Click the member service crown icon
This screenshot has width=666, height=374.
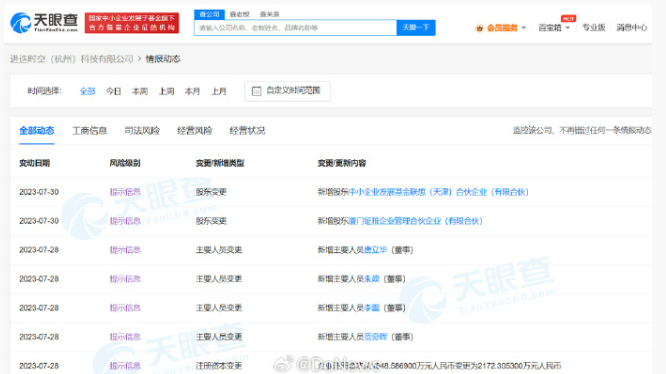click(480, 28)
